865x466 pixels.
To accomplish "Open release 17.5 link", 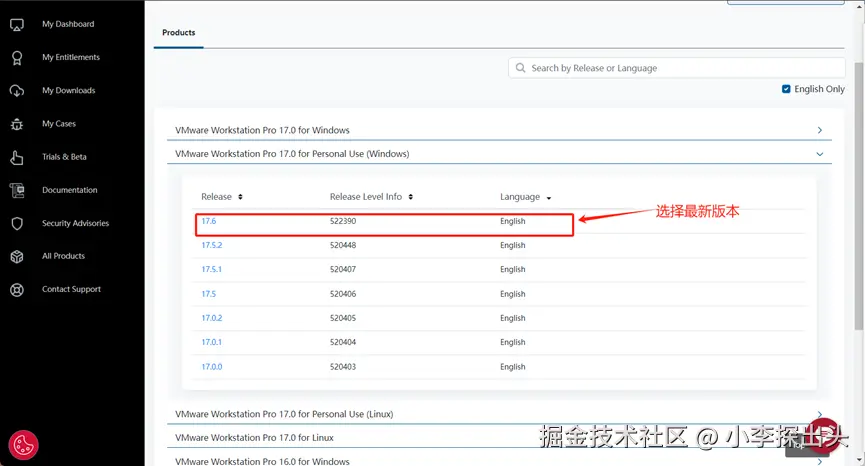I will [209, 294].
